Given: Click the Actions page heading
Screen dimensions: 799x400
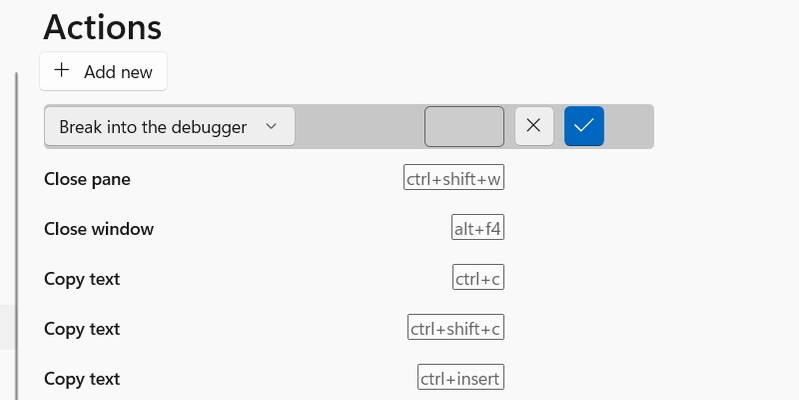Looking at the screenshot, I should (102, 27).
